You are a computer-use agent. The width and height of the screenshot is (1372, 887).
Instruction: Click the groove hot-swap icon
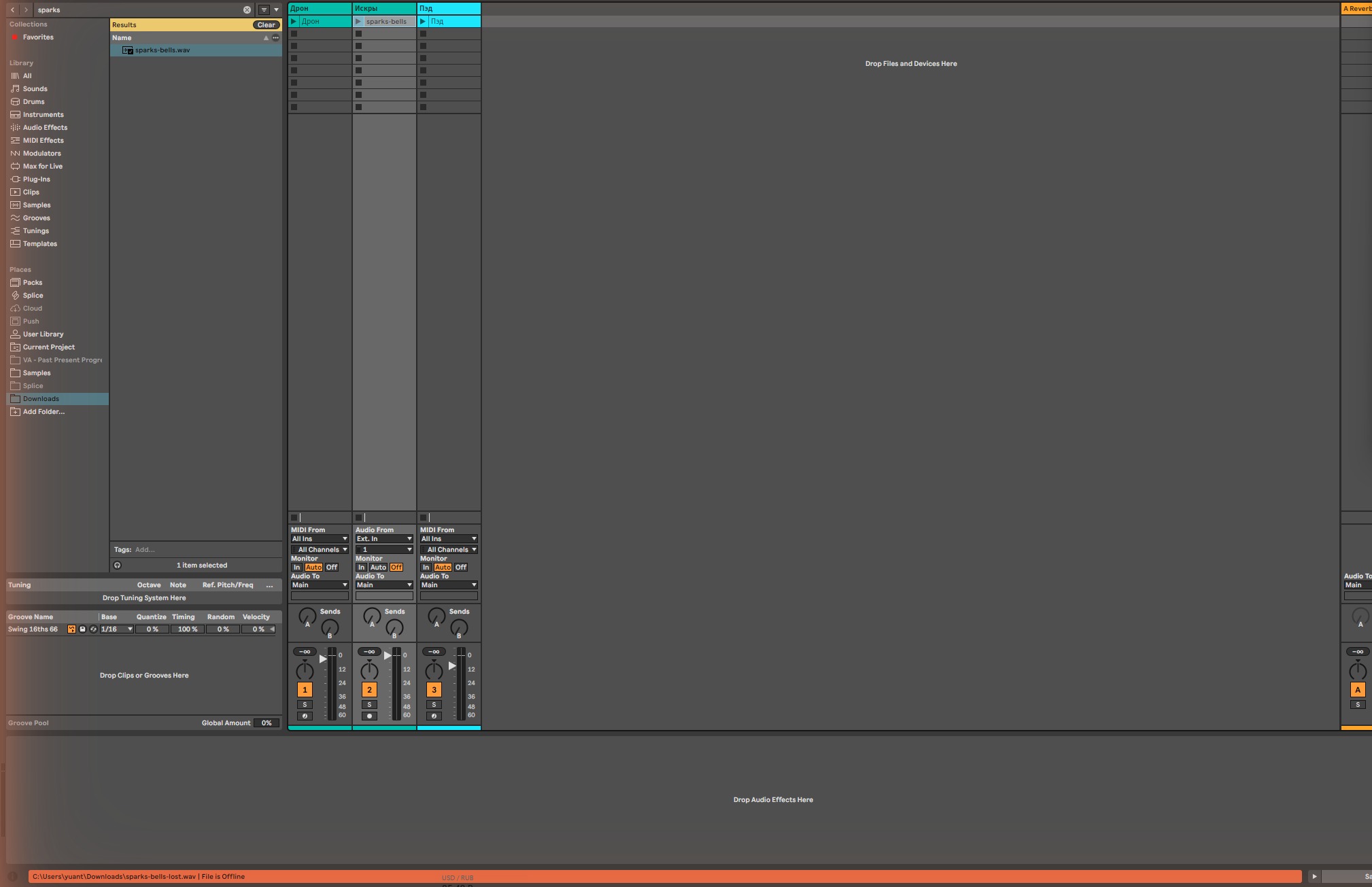coord(93,629)
